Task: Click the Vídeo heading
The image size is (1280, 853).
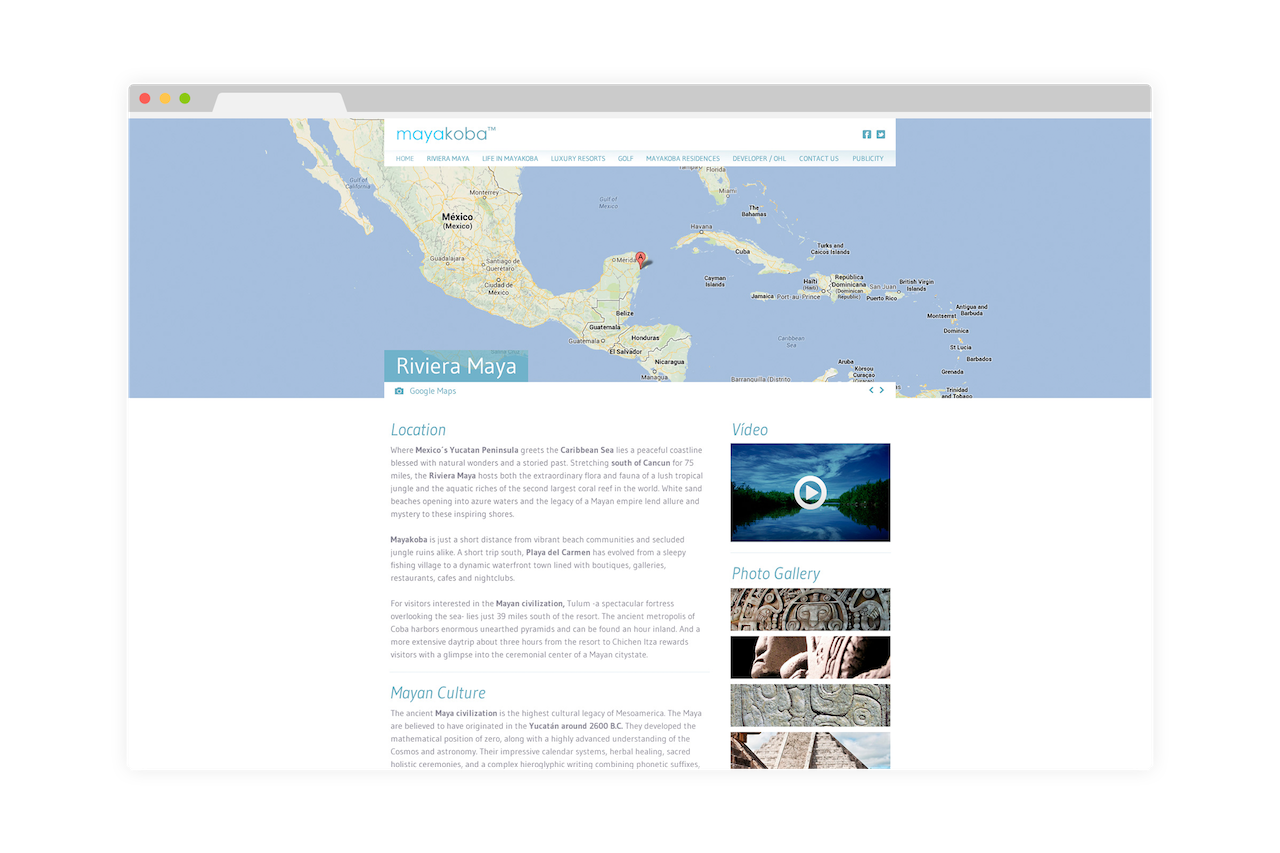Action: coord(750,430)
